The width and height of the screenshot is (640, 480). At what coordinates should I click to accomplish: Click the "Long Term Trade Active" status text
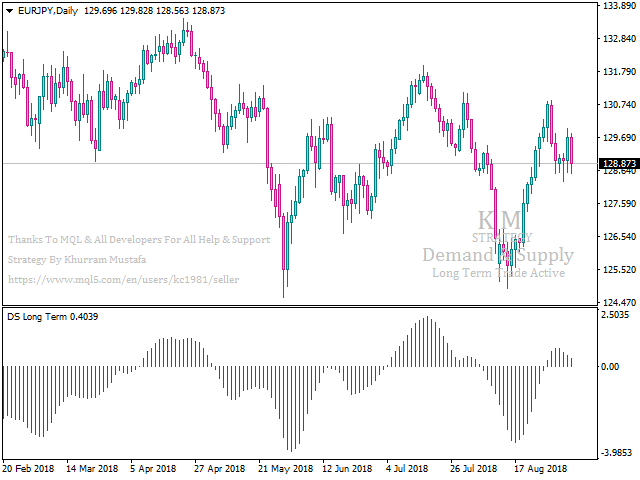point(498,273)
